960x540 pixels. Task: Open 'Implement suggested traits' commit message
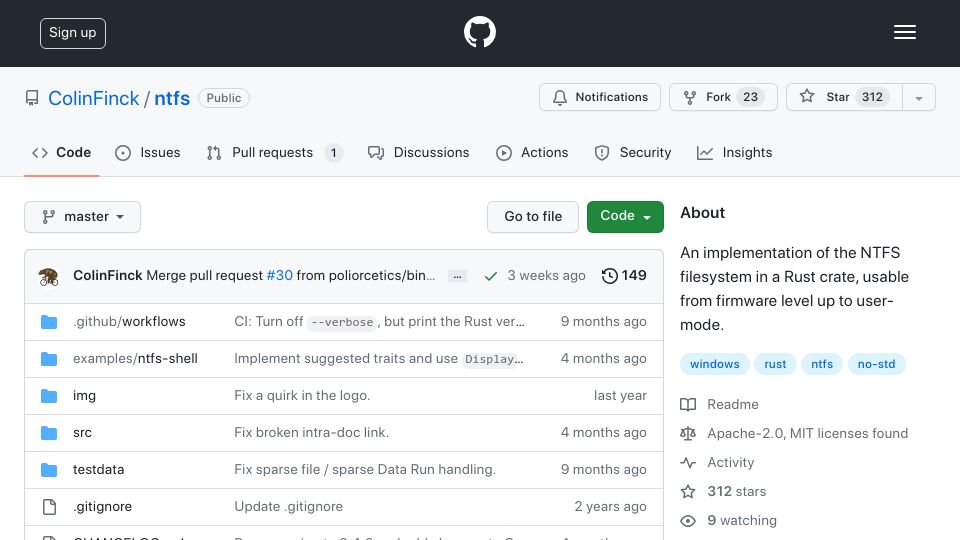click(x=378, y=359)
